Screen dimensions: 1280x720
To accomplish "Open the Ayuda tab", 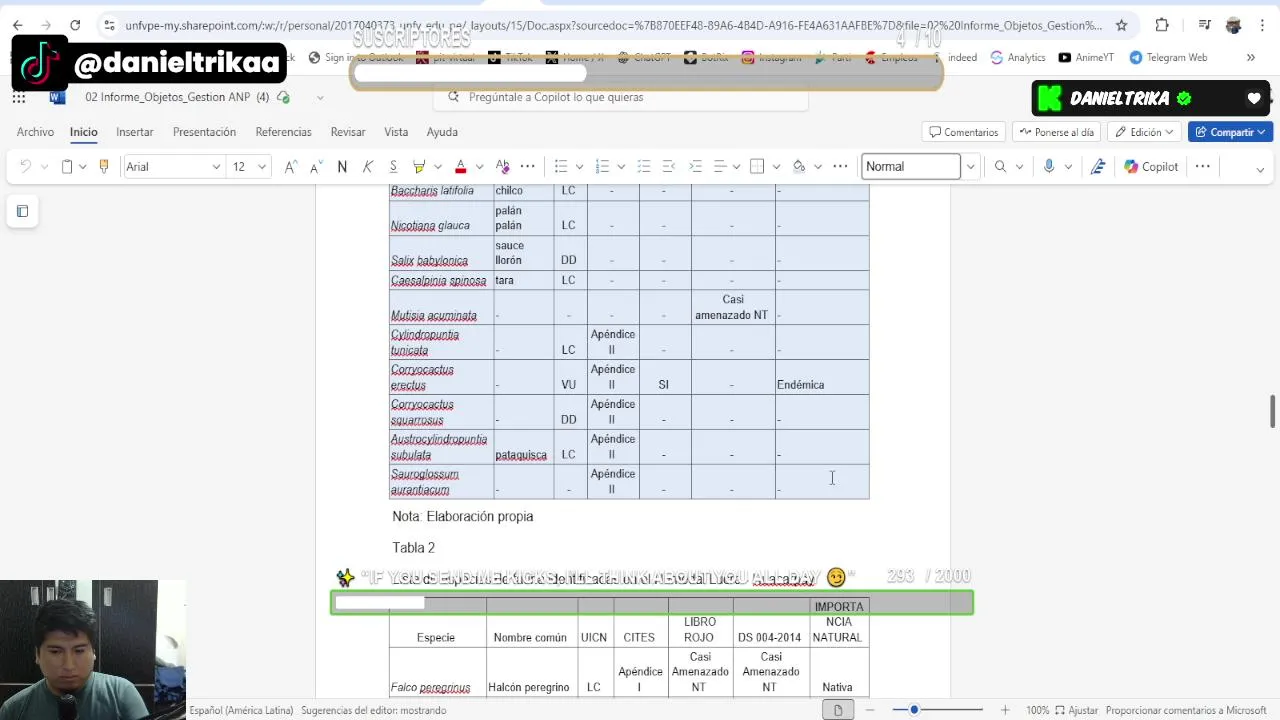I will tap(442, 132).
